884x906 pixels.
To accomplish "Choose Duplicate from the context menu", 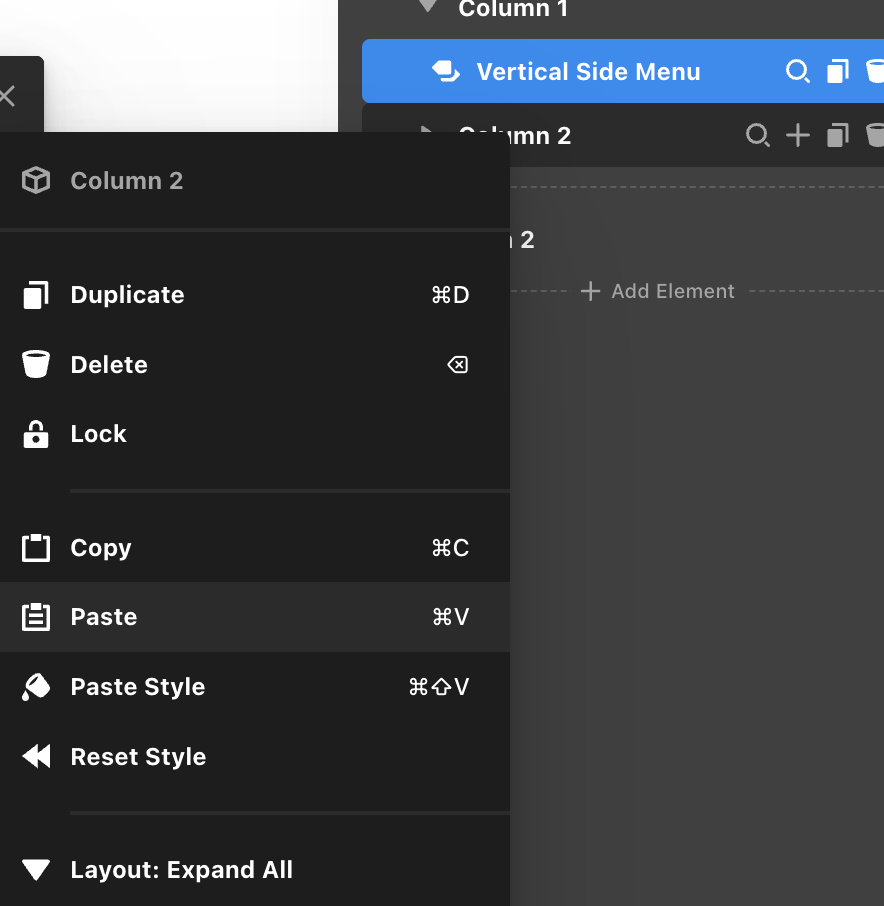I will [127, 295].
